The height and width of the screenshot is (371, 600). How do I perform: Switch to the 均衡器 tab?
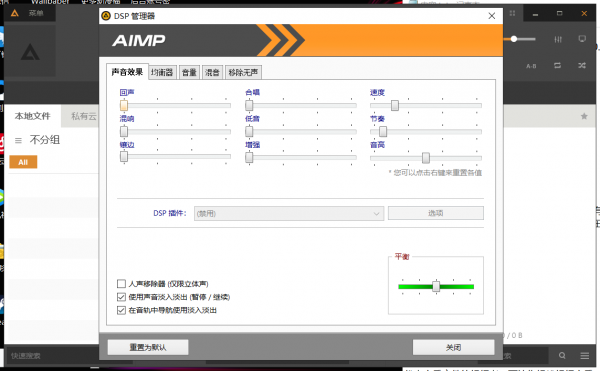162,72
